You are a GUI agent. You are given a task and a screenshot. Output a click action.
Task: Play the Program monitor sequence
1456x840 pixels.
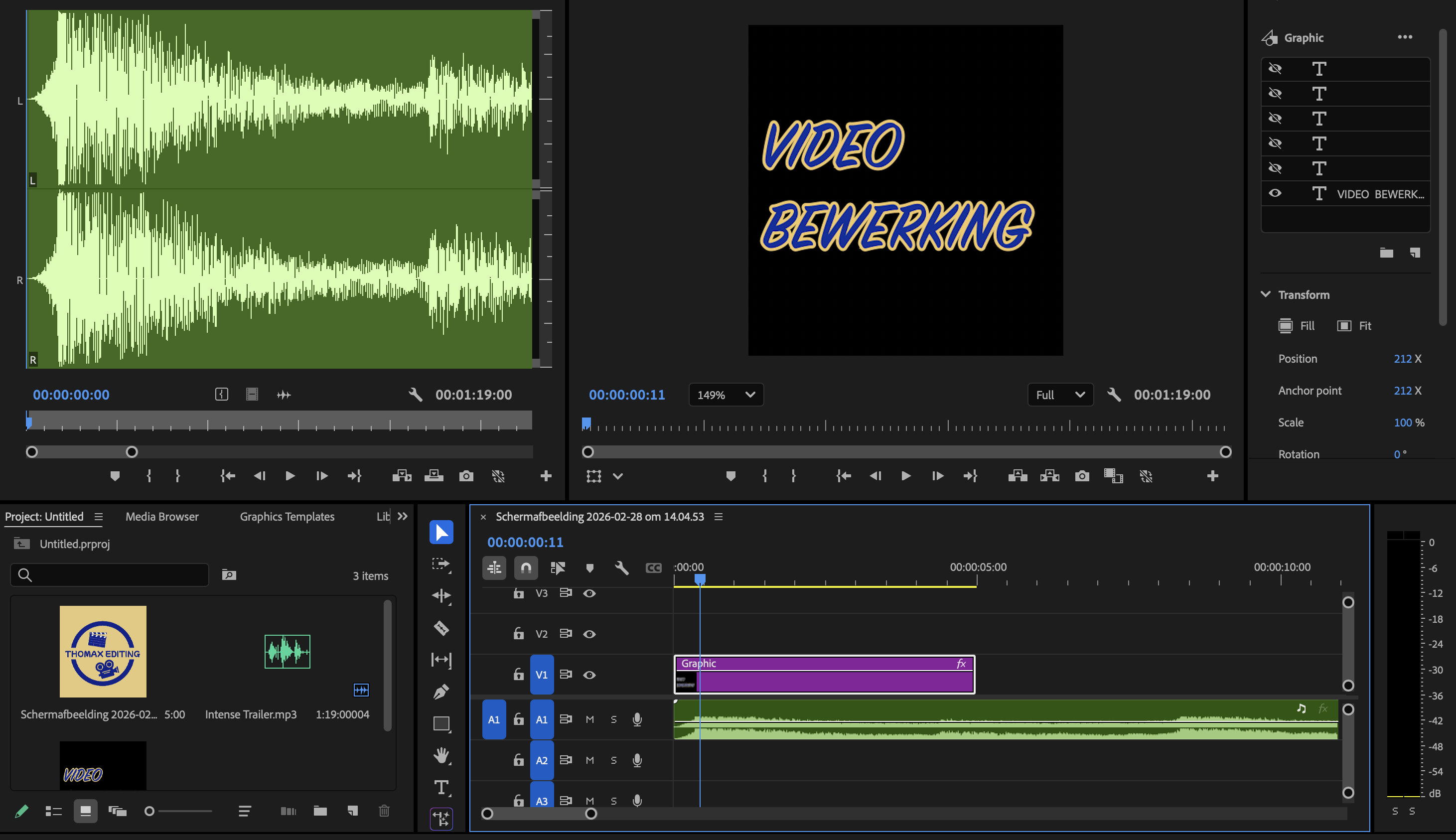coord(906,476)
